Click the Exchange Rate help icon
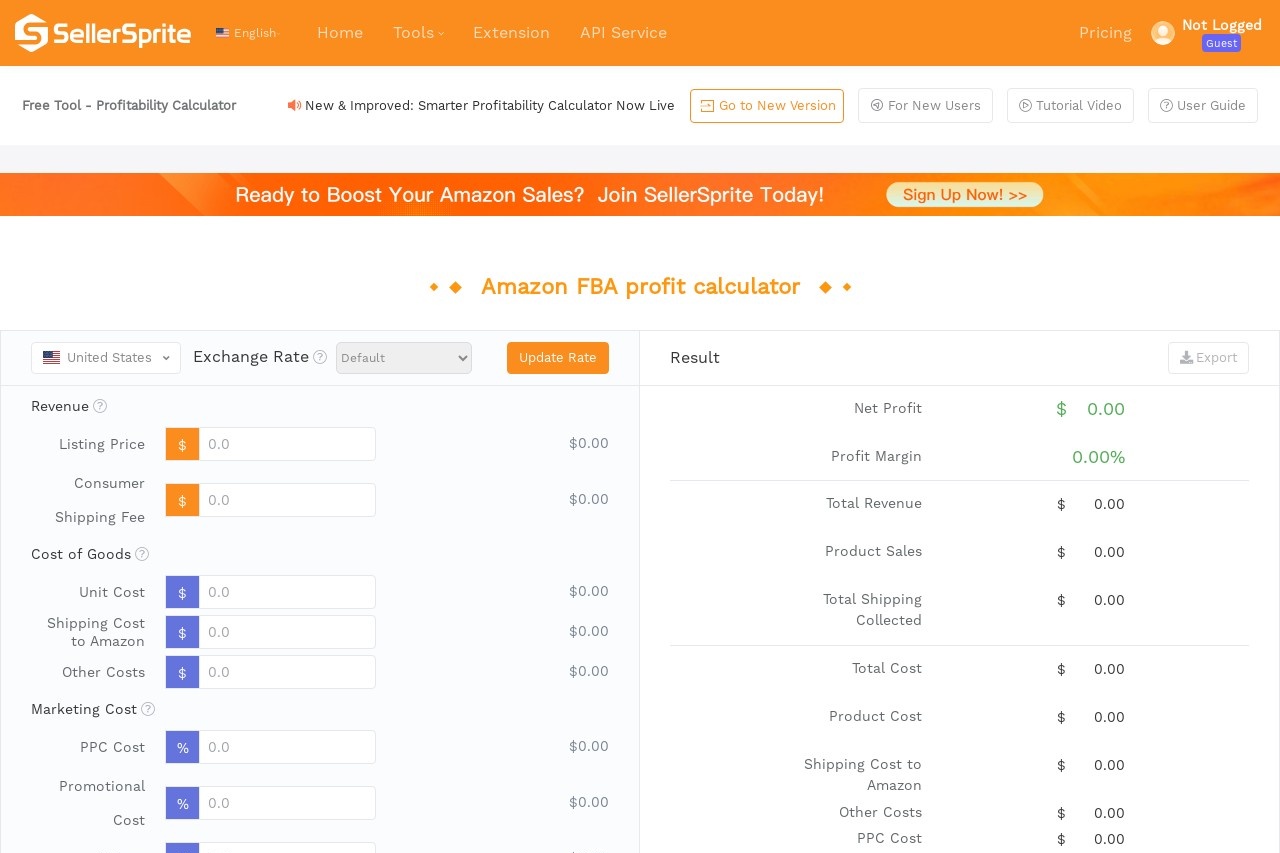Image resolution: width=1280 pixels, height=853 pixels. (320, 357)
